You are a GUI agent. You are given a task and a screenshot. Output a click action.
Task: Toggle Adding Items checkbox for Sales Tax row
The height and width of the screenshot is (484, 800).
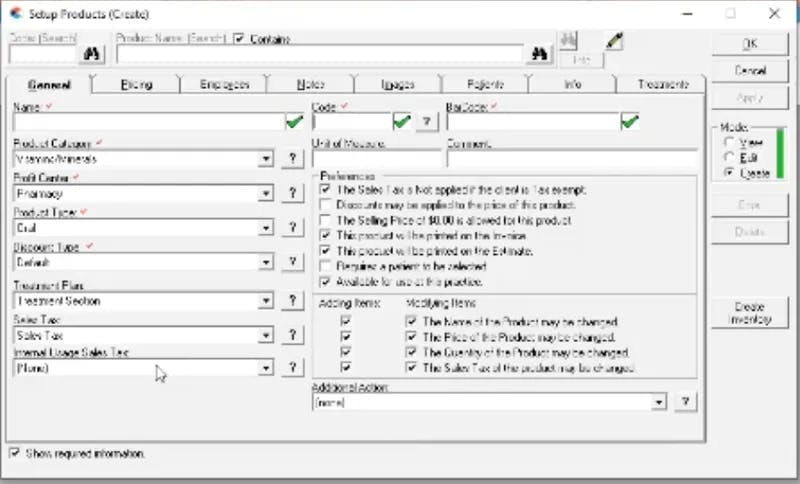(346, 367)
